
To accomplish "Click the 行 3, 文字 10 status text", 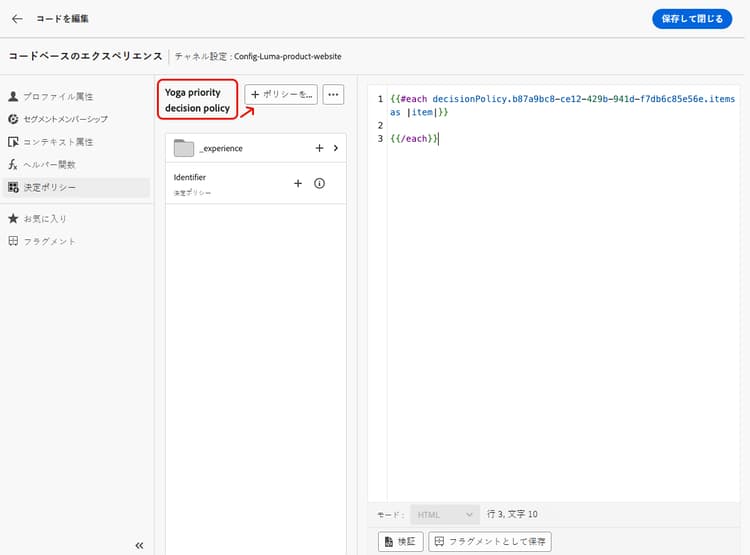I will tap(512, 514).
